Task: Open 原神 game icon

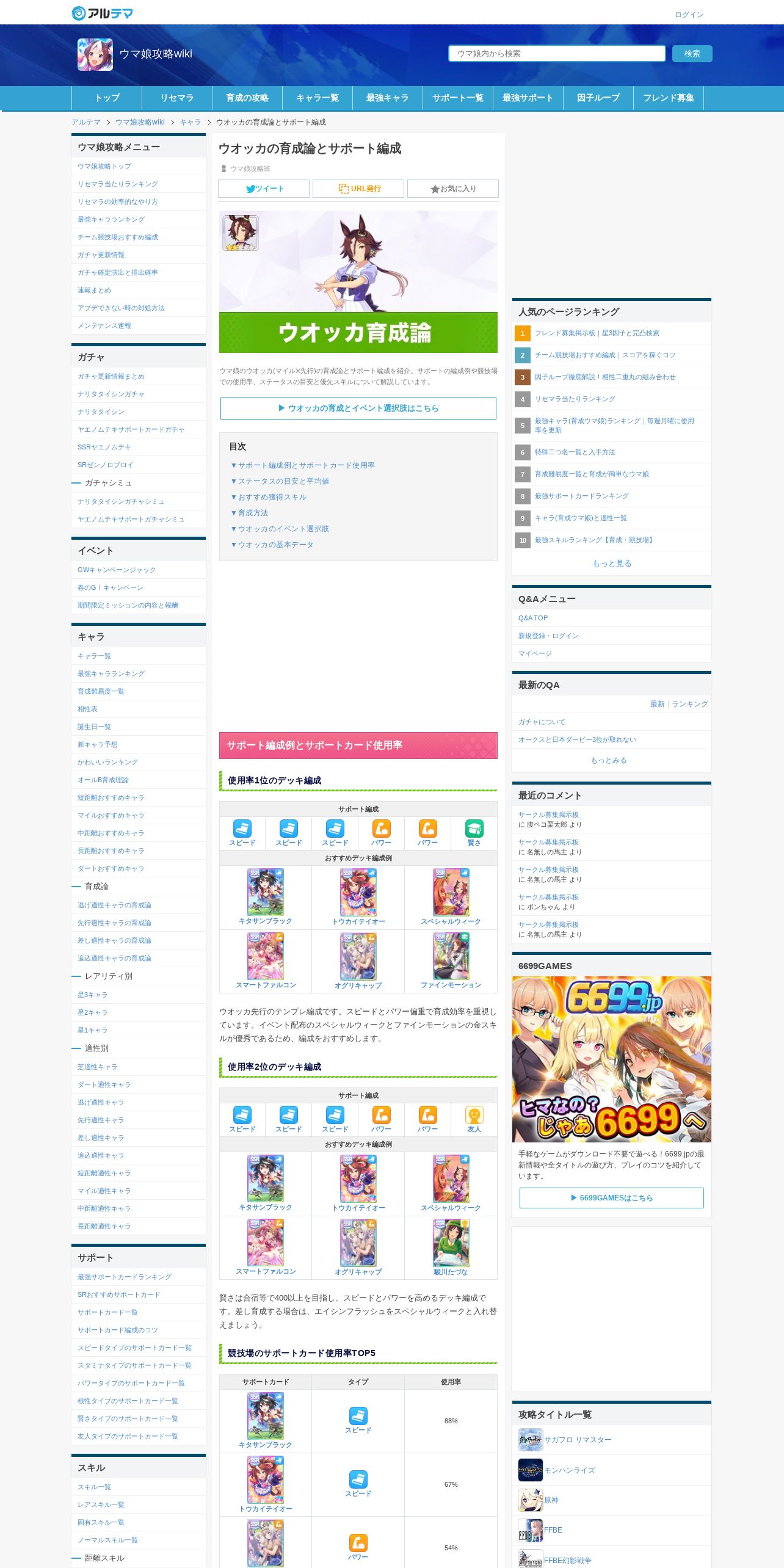Action: click(530, 1500)
